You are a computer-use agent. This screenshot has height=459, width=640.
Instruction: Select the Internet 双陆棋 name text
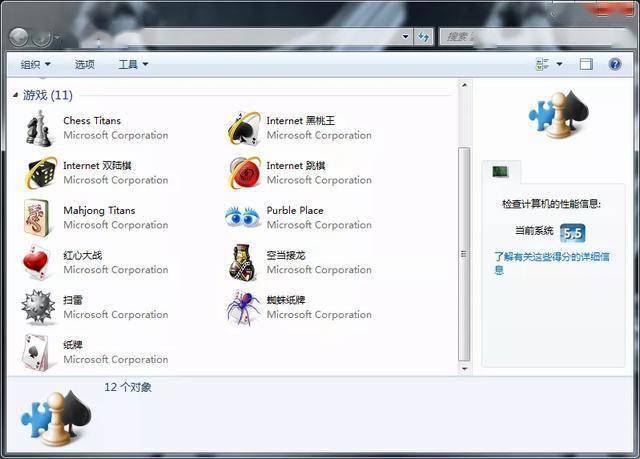(97, 166)
